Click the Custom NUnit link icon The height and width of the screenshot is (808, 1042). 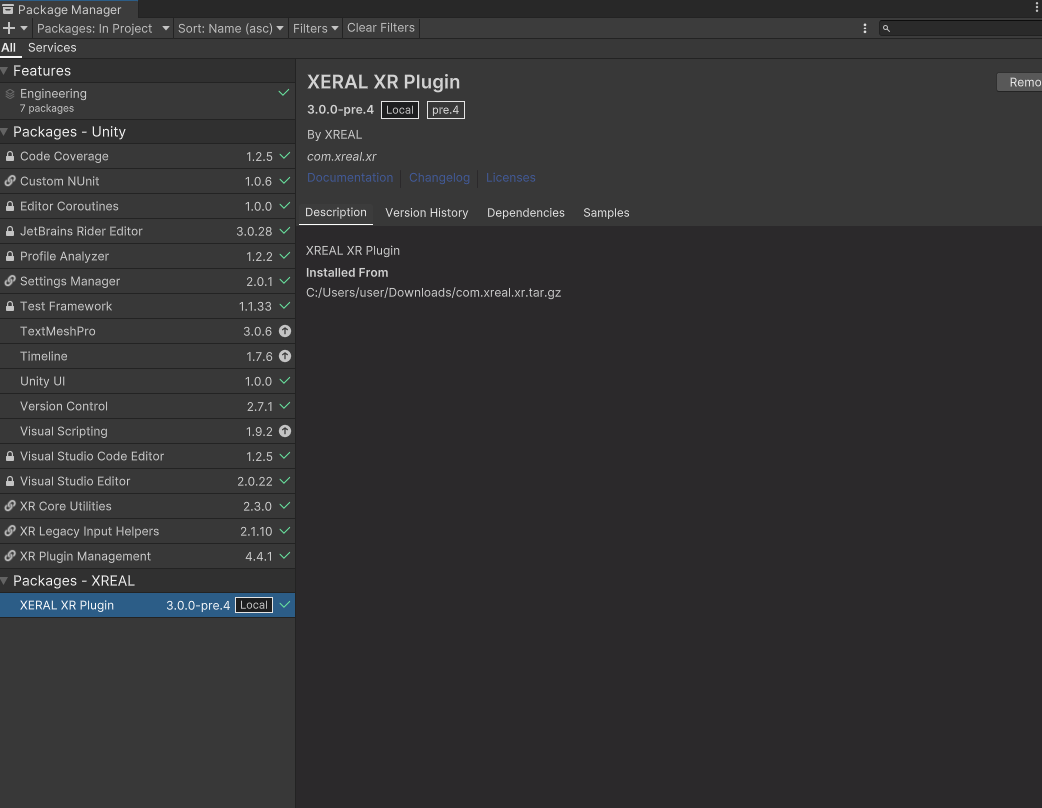(x=10, y=181)
